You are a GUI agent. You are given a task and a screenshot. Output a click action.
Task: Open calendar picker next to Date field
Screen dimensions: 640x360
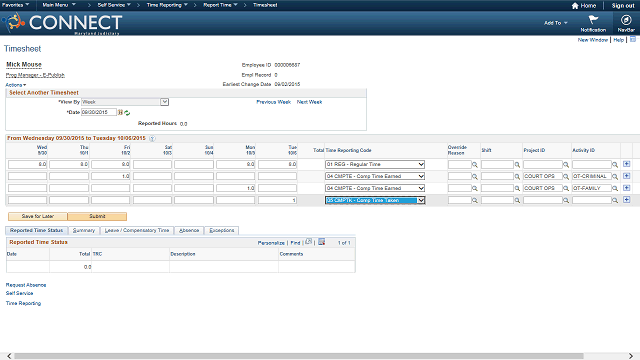coord(120,112)
